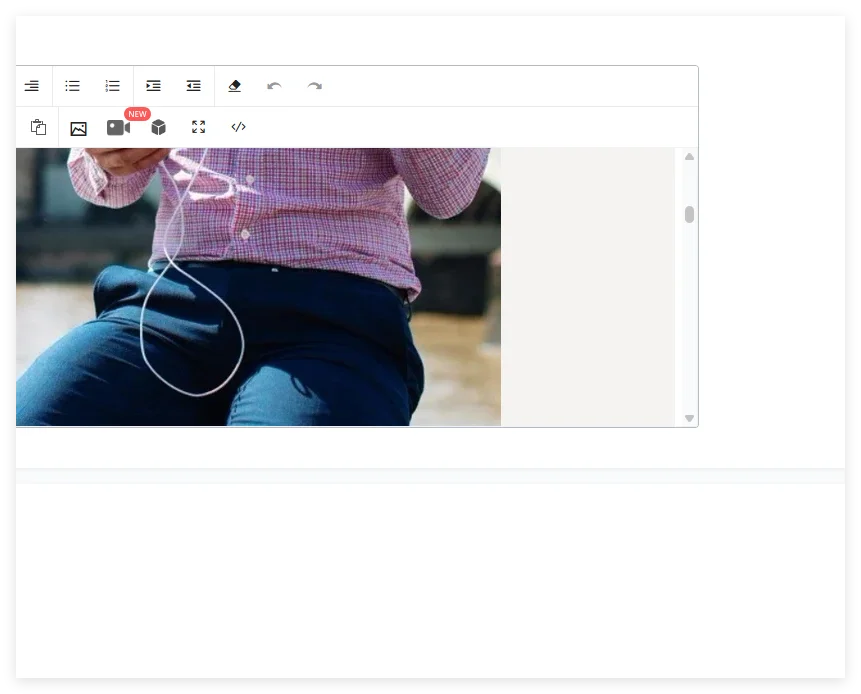Increase paragraph indent
The width and height of the screenshot is (861, 694).
(153, 86)
